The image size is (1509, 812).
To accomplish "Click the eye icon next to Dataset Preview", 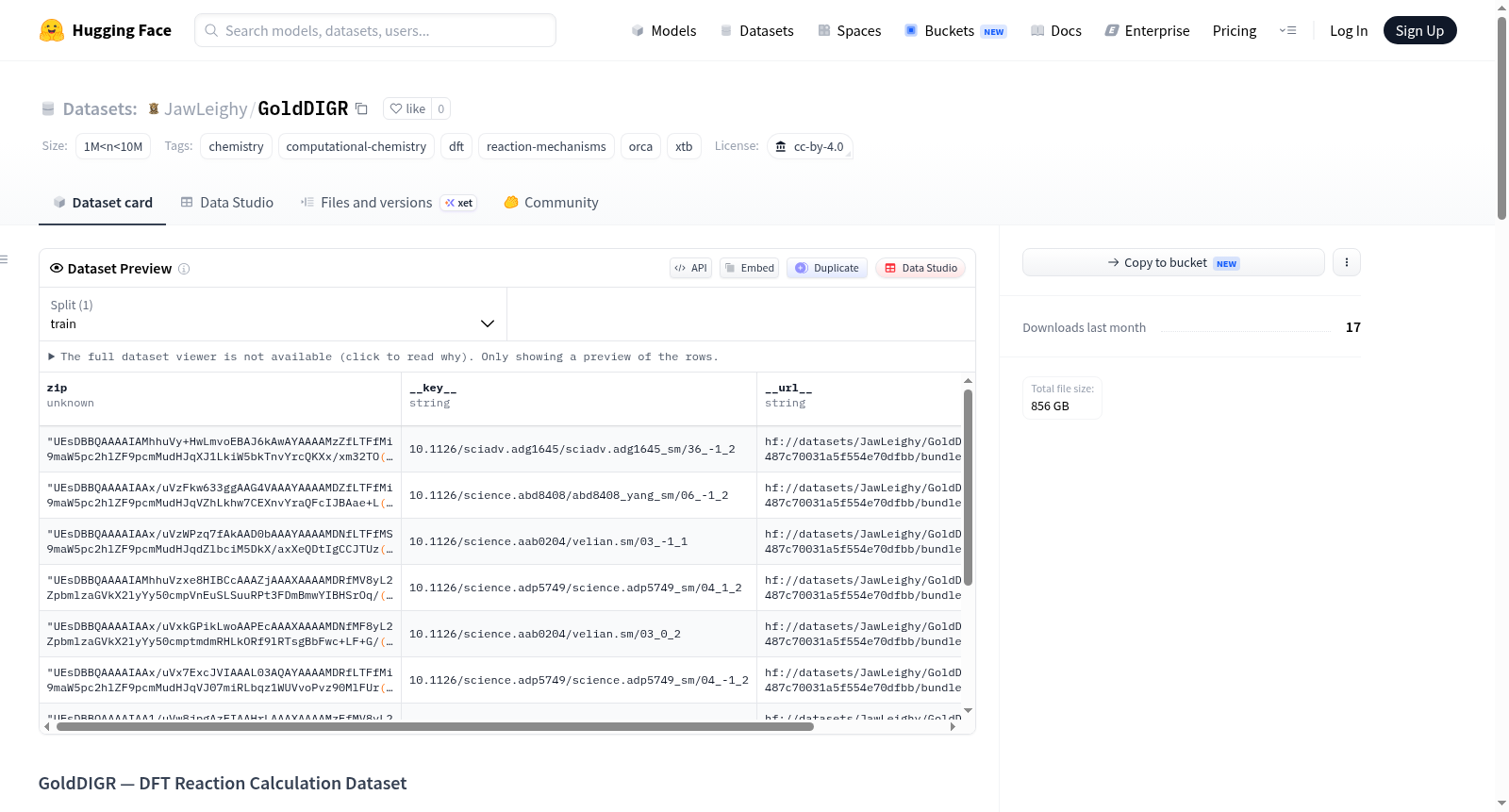I will [57, 268].
